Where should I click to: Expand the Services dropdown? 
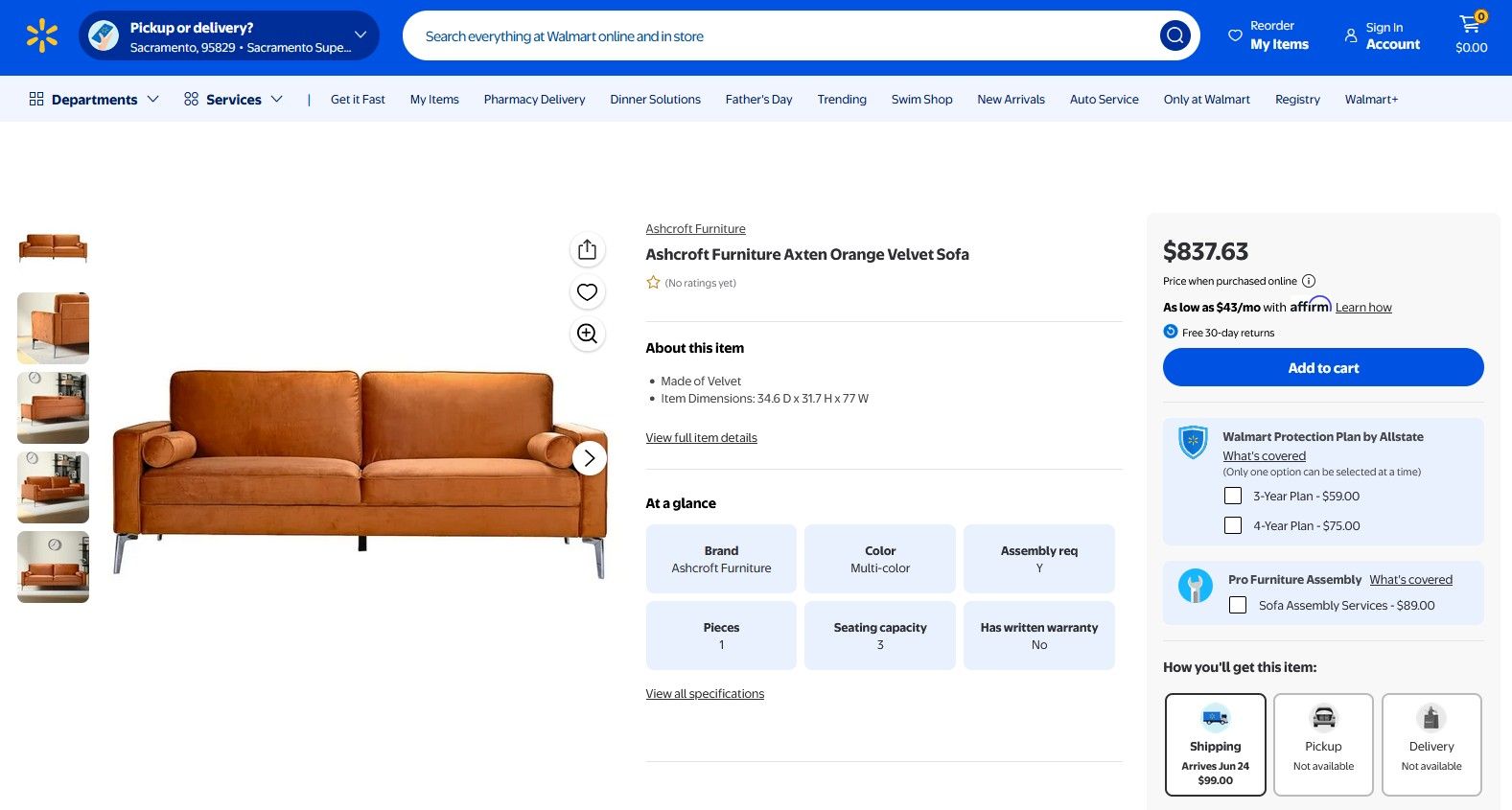[233, 100]
